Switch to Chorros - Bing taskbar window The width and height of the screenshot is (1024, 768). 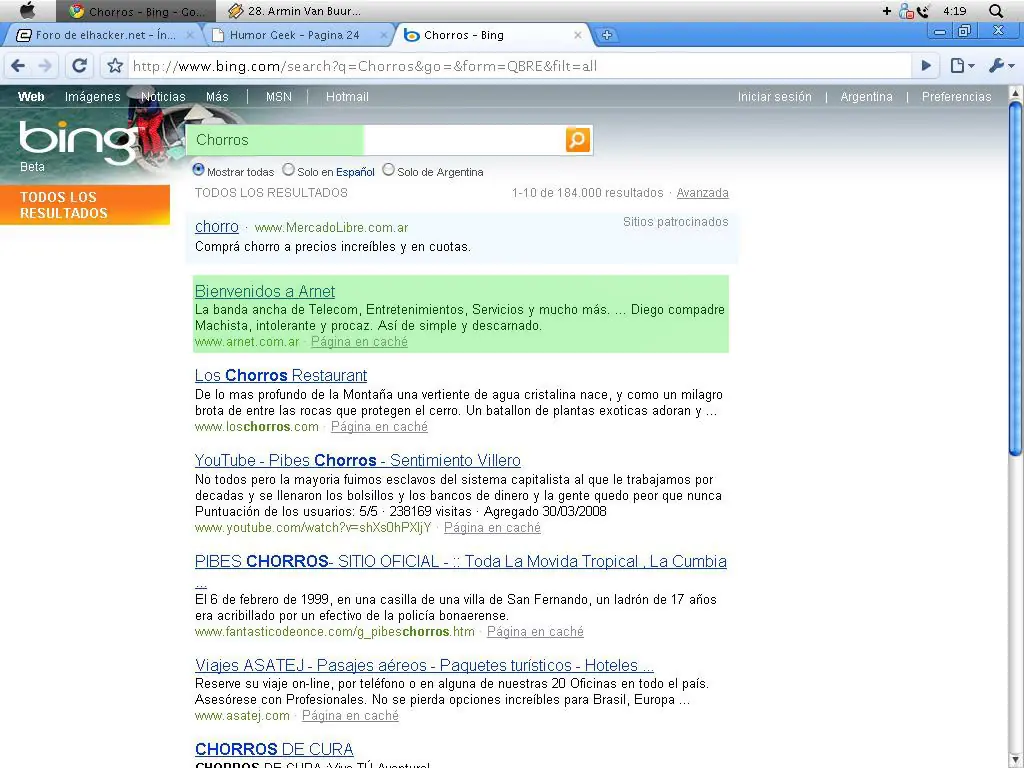(136, 11)
